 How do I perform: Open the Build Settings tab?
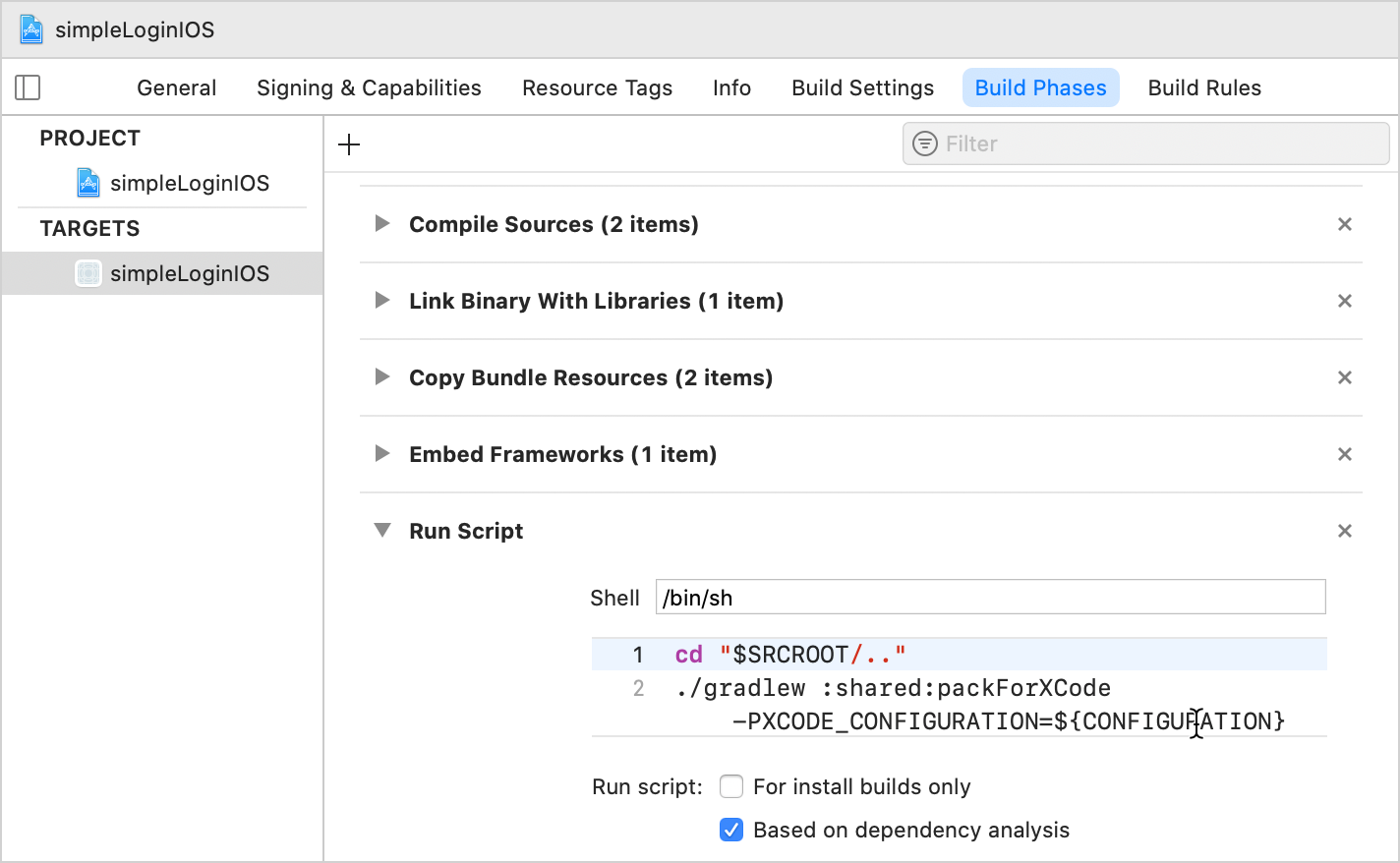[862, 87]
